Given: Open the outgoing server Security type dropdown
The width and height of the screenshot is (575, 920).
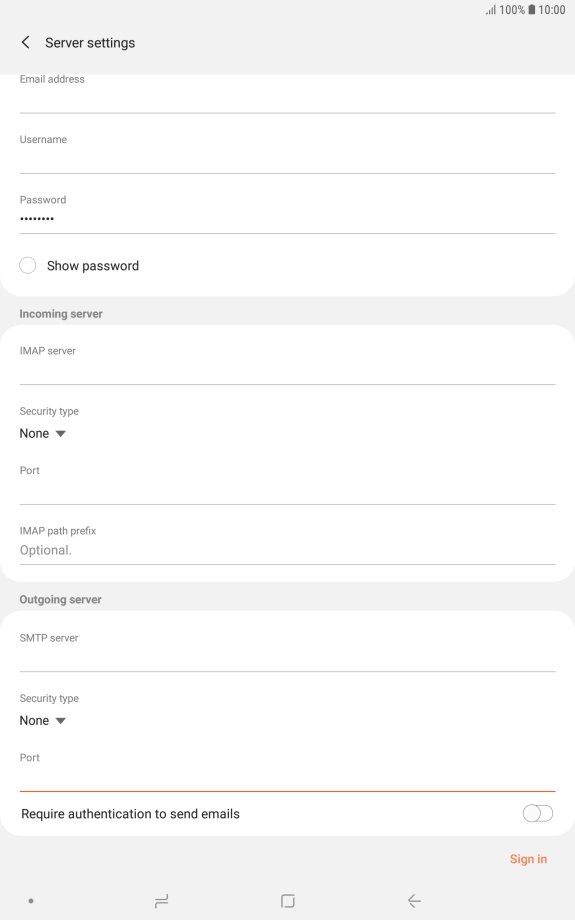Looking at the screenshot, I should coord(43,721).
